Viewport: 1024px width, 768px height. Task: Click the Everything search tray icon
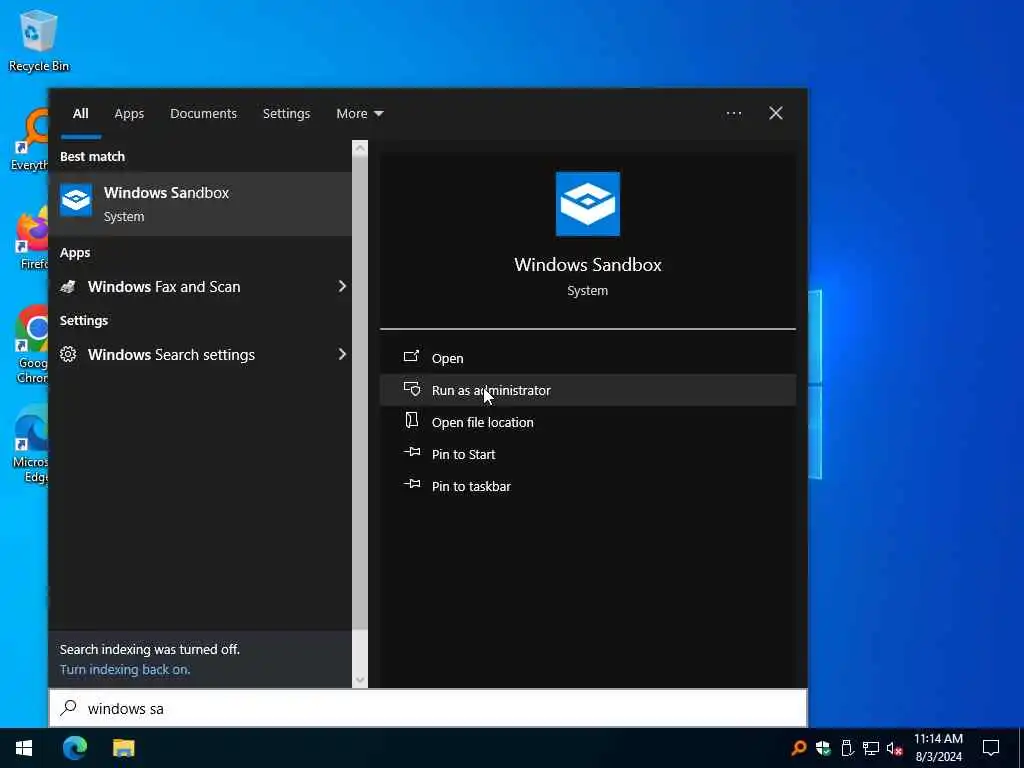click(x=798, y=748)
